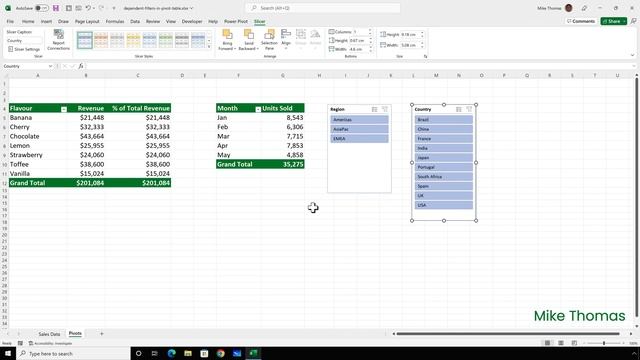Select Portugal in the Country slicer
640x360 pixels.
tap(444, 167)
